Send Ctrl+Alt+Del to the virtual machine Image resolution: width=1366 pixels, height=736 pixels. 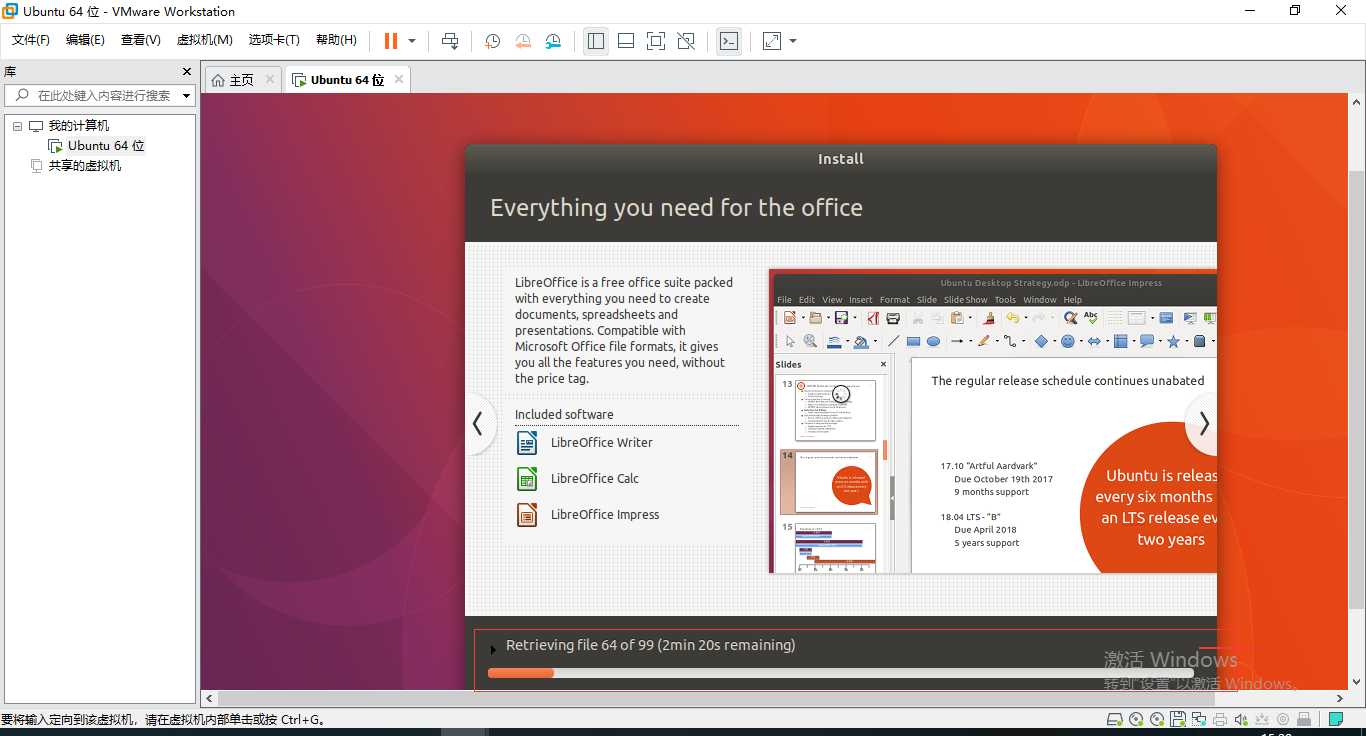(x=450, y=41)
